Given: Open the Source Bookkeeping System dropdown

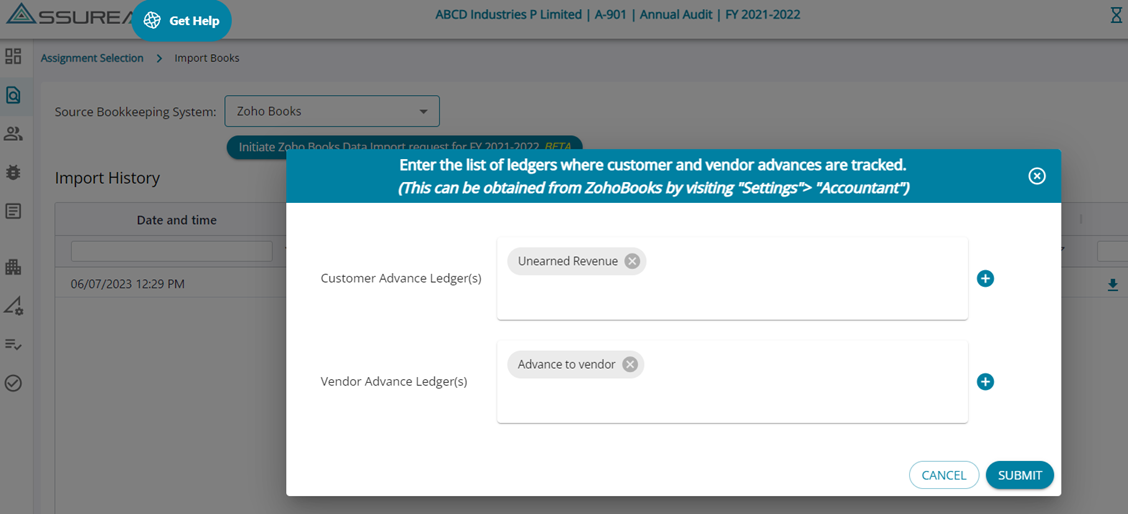Looking at the screenshot, I should tap(332, 111).
